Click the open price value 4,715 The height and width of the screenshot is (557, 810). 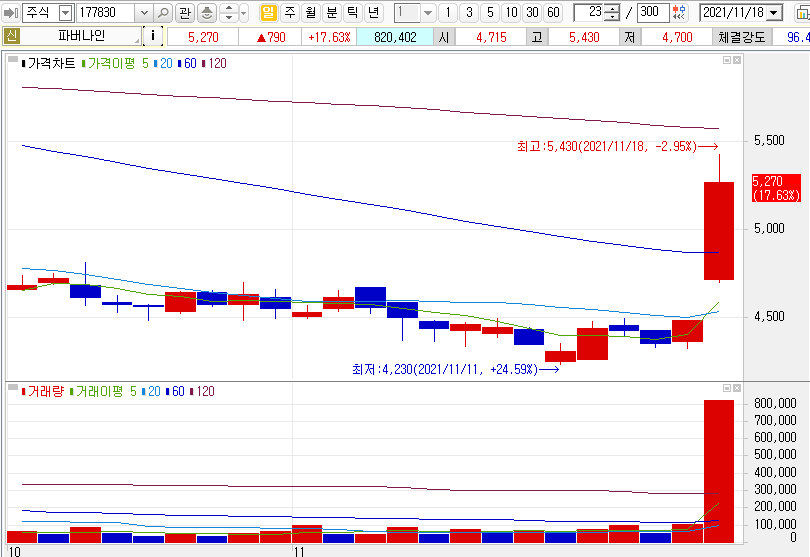(491, 37)
